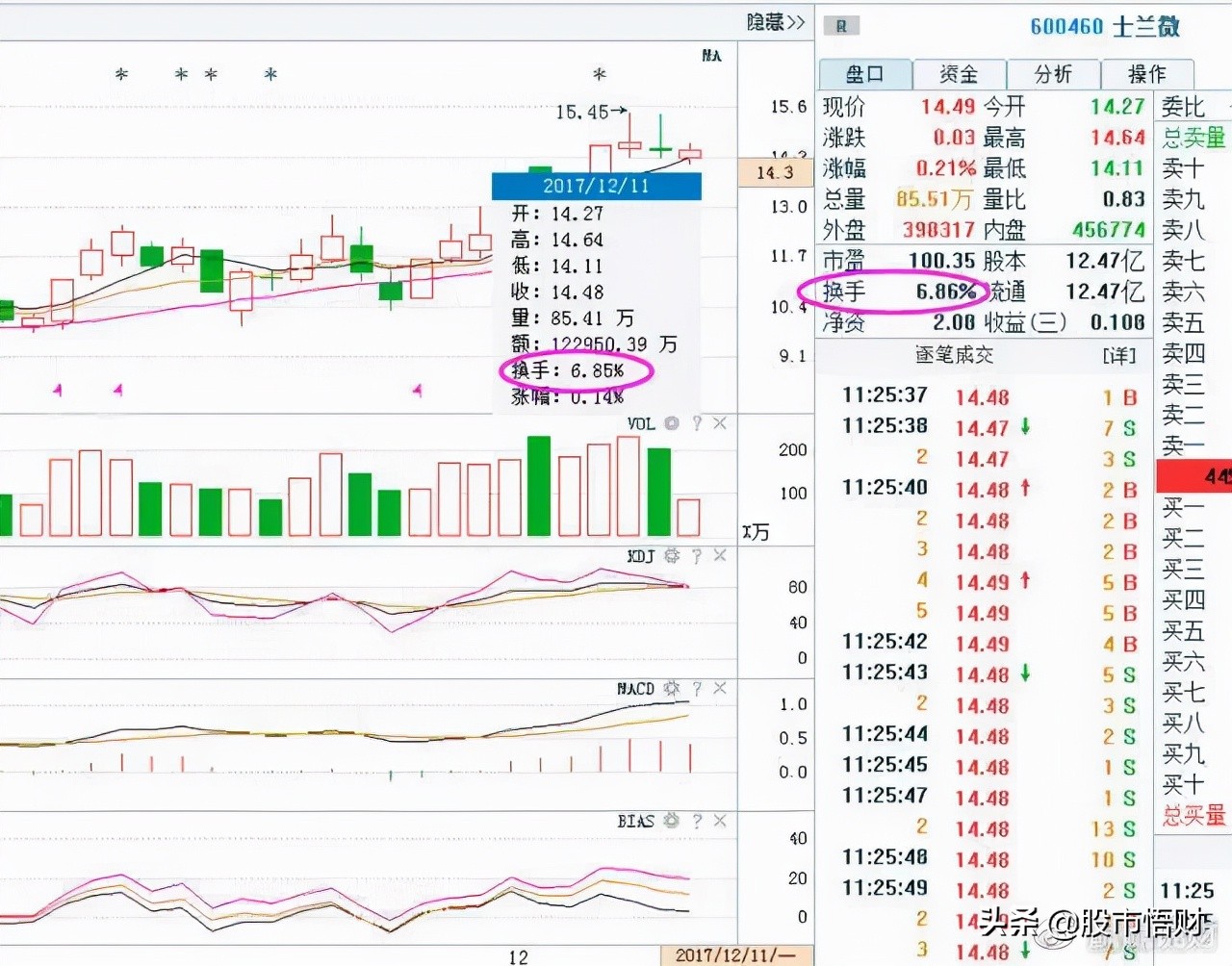Select the 内盘 456774 value
This screenshot has height=966, width=1232.
click(1109, 230)
